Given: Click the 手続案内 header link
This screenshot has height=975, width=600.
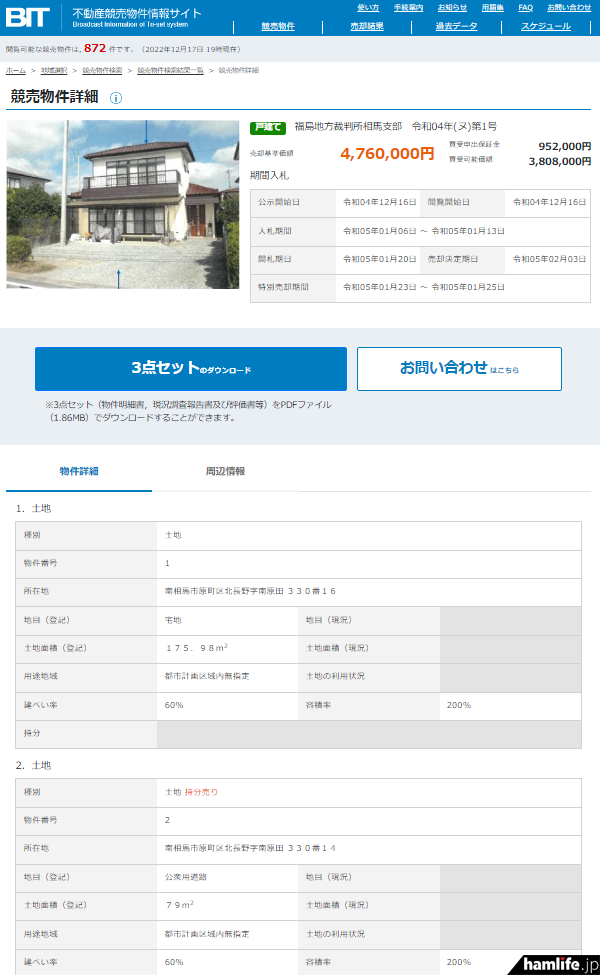Looking at the screenshot, I should [x=408, y=8].
